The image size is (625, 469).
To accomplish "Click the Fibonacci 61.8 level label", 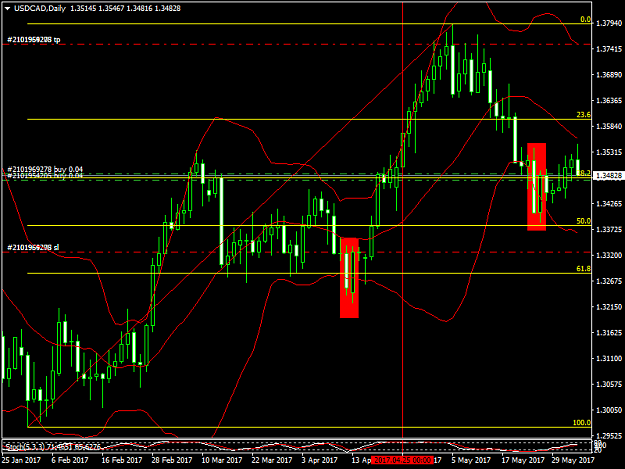I will click(x=584, y=269).
